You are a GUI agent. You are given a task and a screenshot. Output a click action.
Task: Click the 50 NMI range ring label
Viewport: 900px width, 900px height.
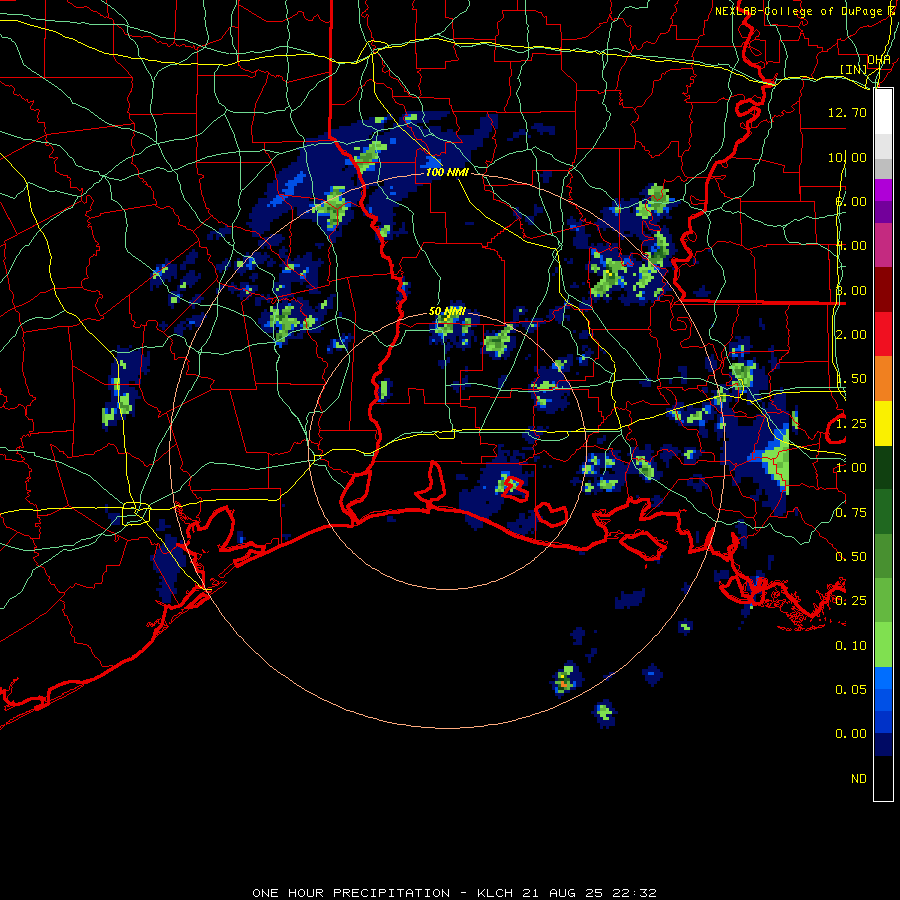447,311
